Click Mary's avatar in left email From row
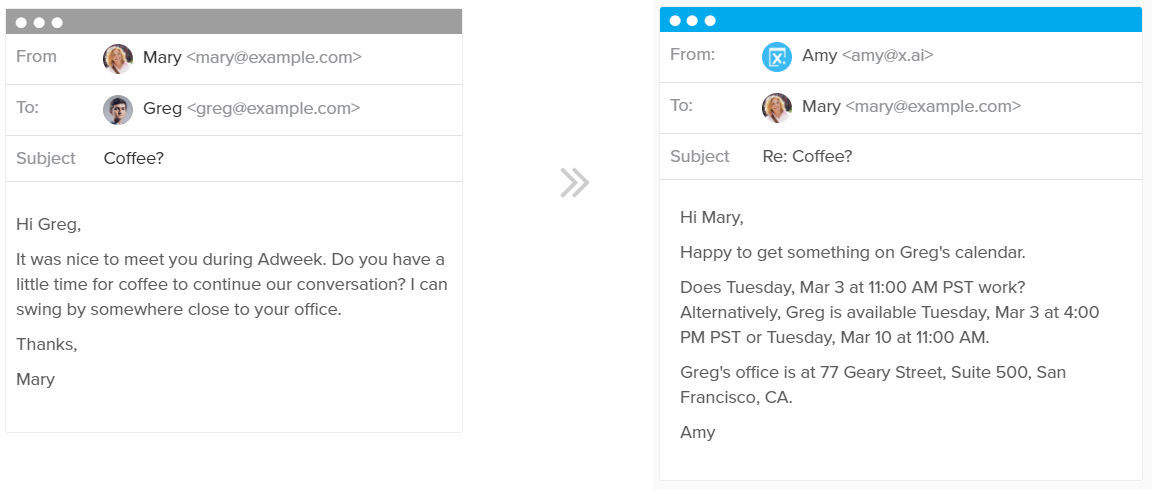 pyautogui.click(x=118, y=59)
